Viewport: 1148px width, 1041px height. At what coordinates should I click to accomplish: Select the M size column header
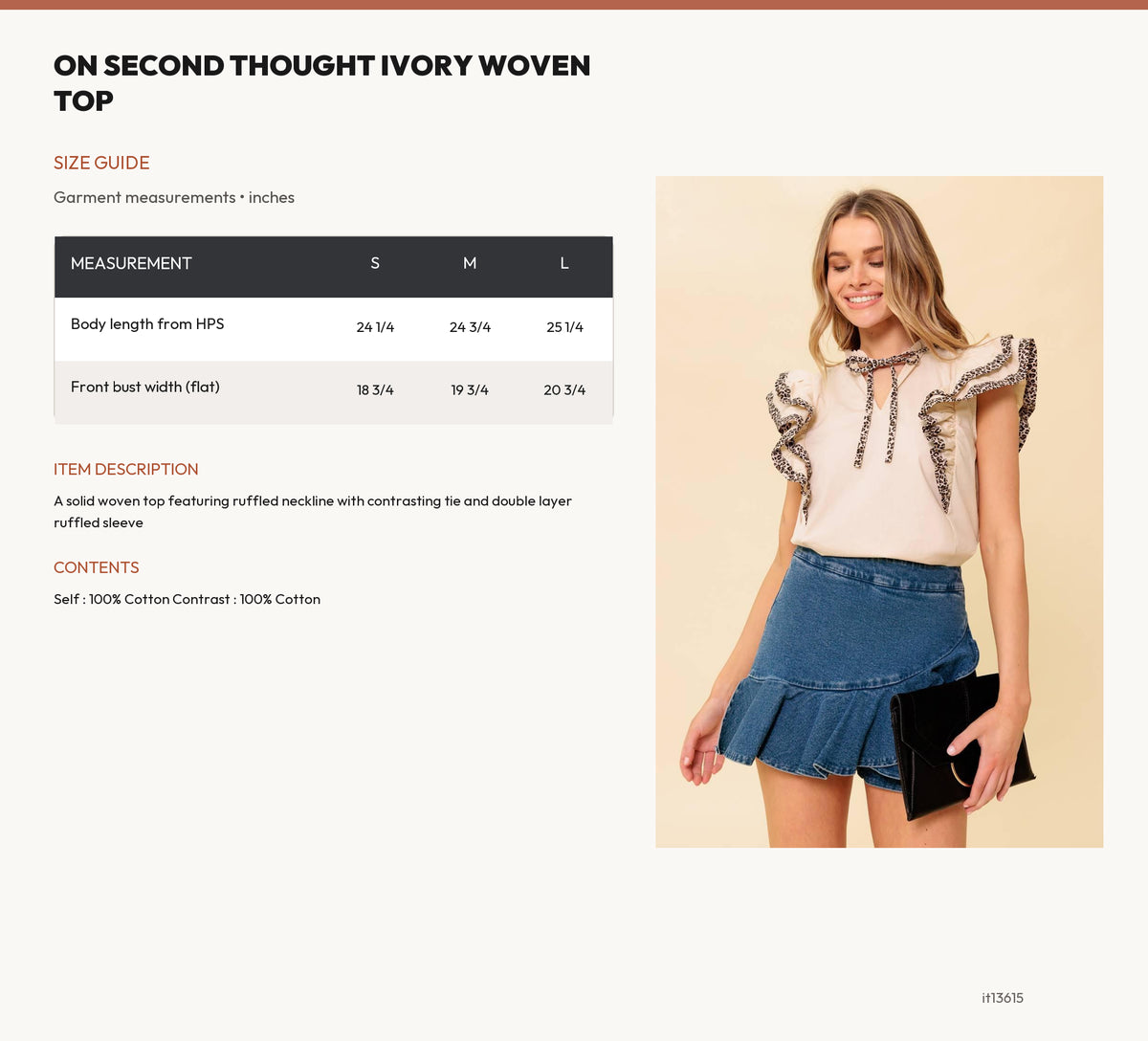[x=470, y=263]
